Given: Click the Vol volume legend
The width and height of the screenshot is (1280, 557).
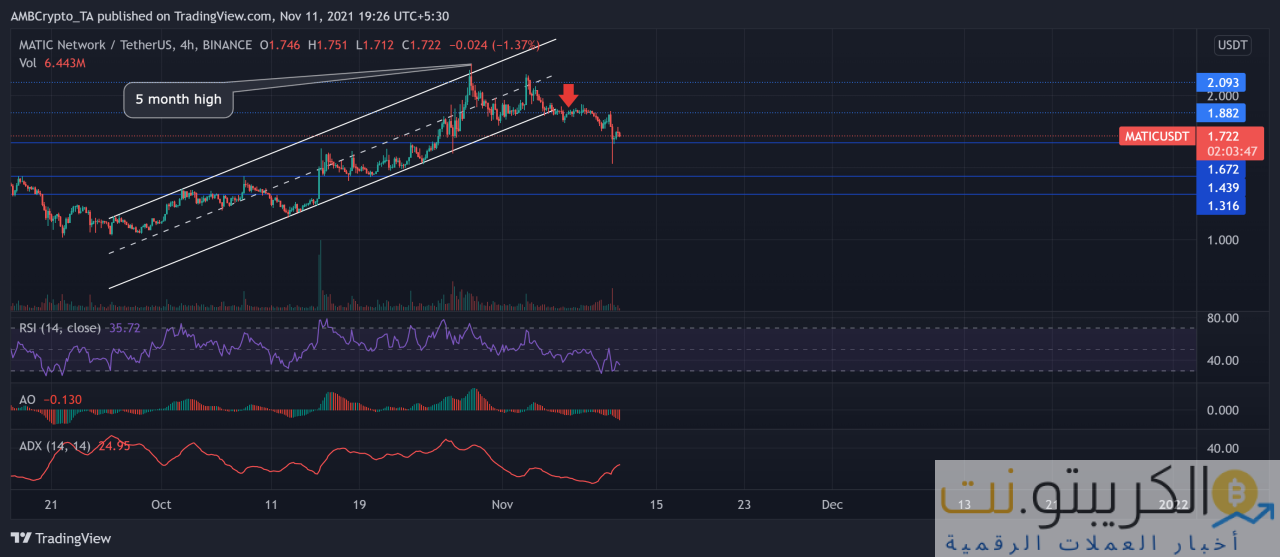Looking at the screenshot, I should 28,63.
